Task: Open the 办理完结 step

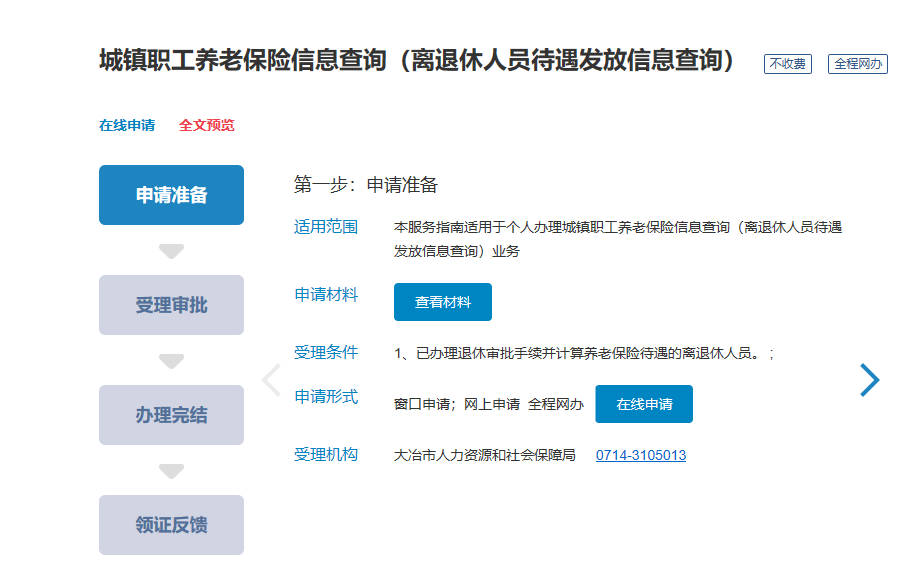Action: [171, 415]
